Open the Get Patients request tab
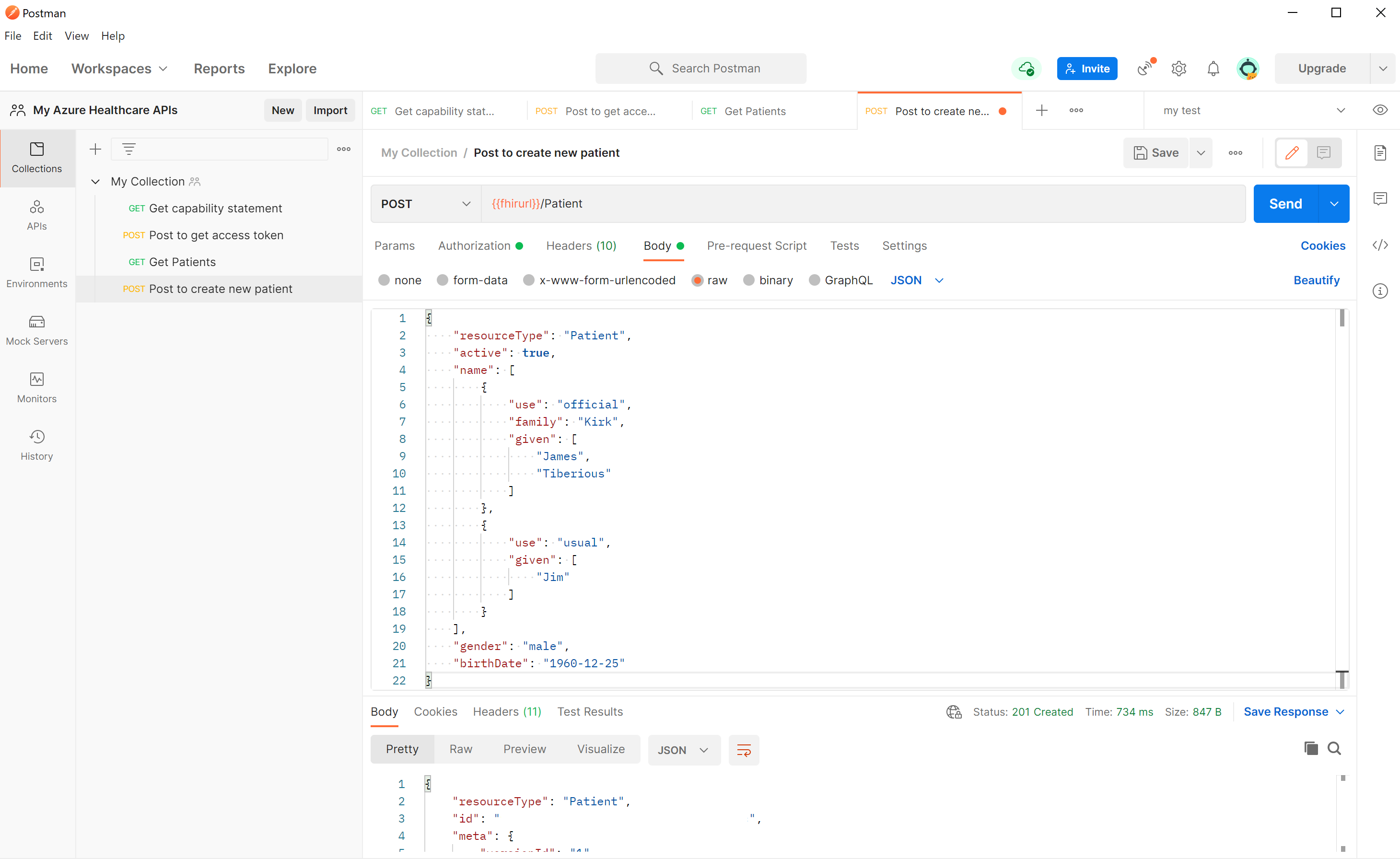 (755, 111)
